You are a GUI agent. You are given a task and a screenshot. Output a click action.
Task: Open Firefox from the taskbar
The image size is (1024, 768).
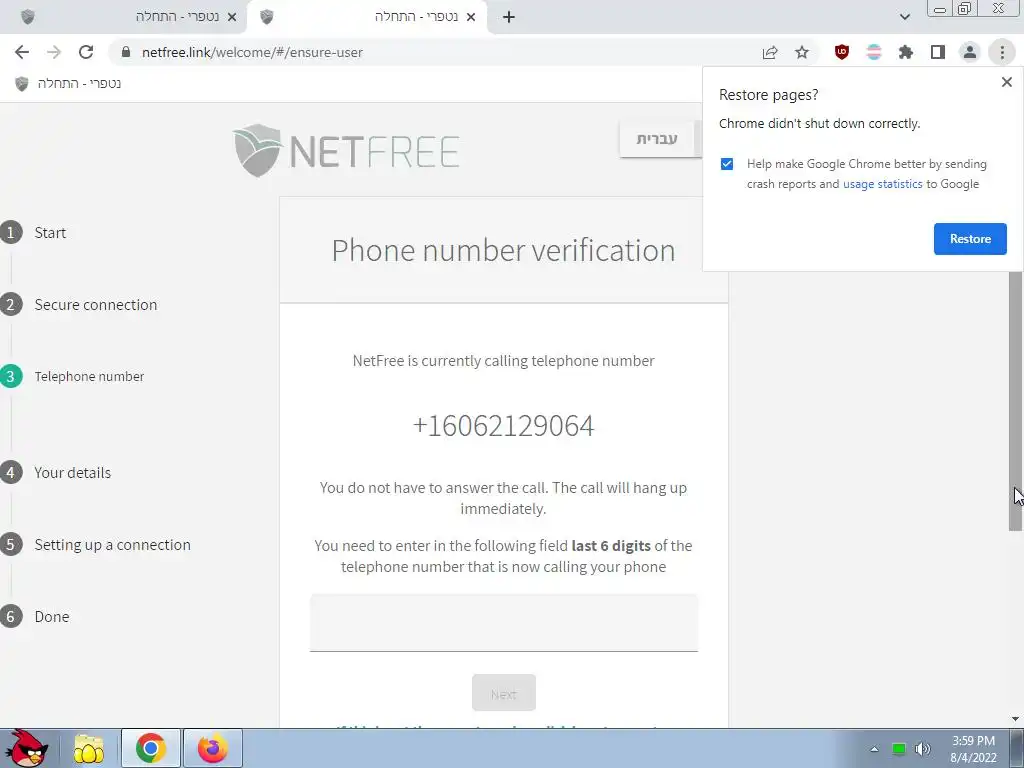212,748
